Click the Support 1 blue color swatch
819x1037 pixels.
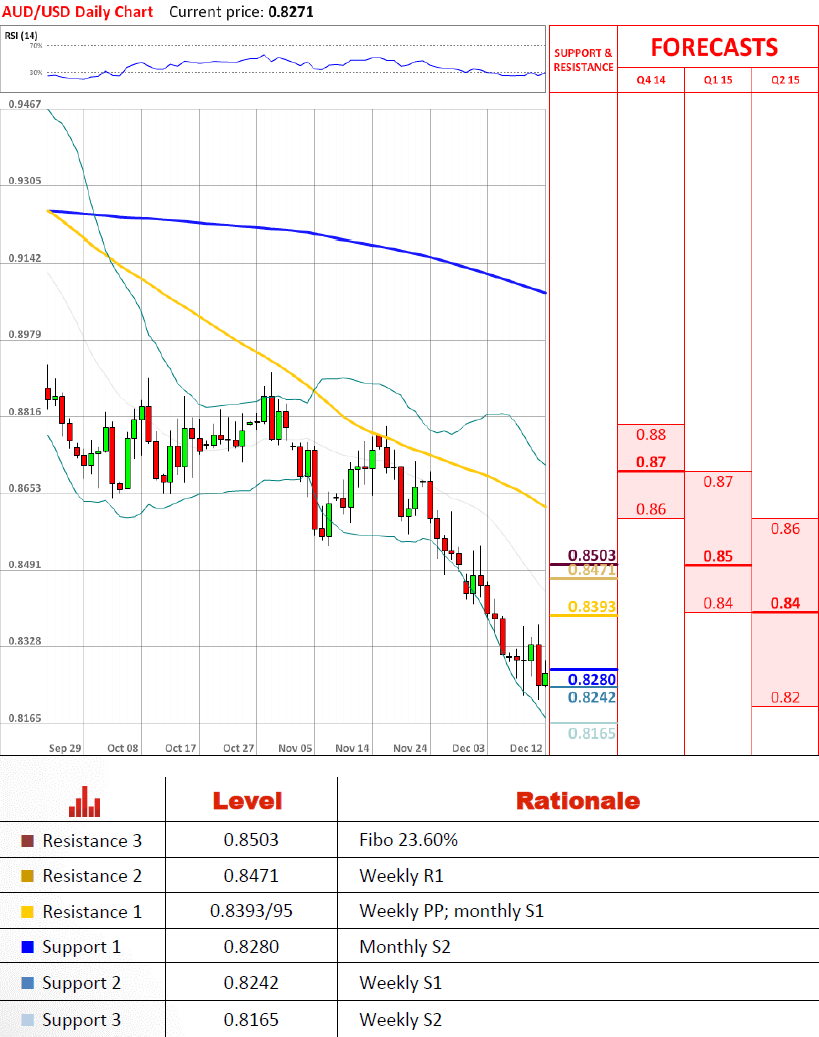click(x=27, y=947)
